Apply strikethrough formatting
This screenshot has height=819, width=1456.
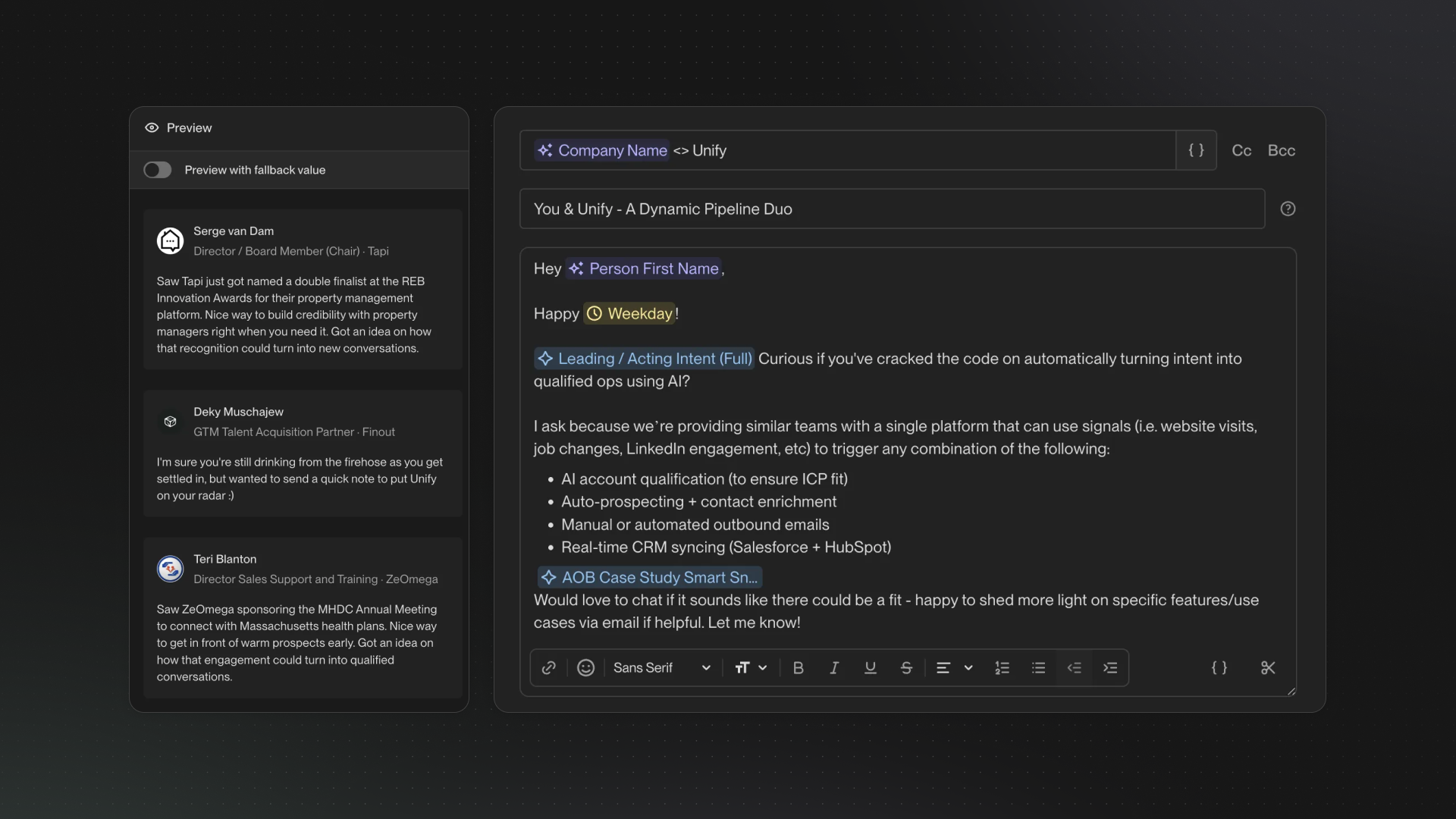tap(906, 668)
